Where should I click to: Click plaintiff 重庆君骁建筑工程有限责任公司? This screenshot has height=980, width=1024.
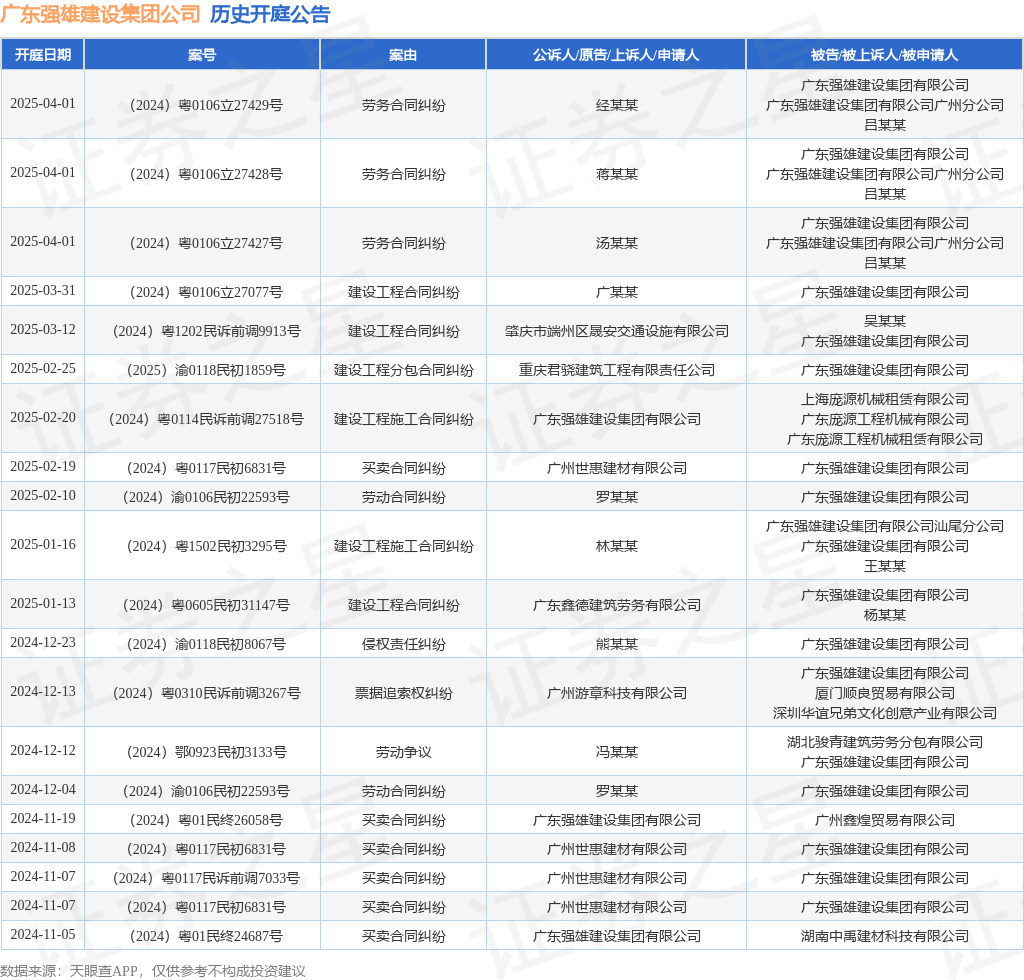pos(616,370)
